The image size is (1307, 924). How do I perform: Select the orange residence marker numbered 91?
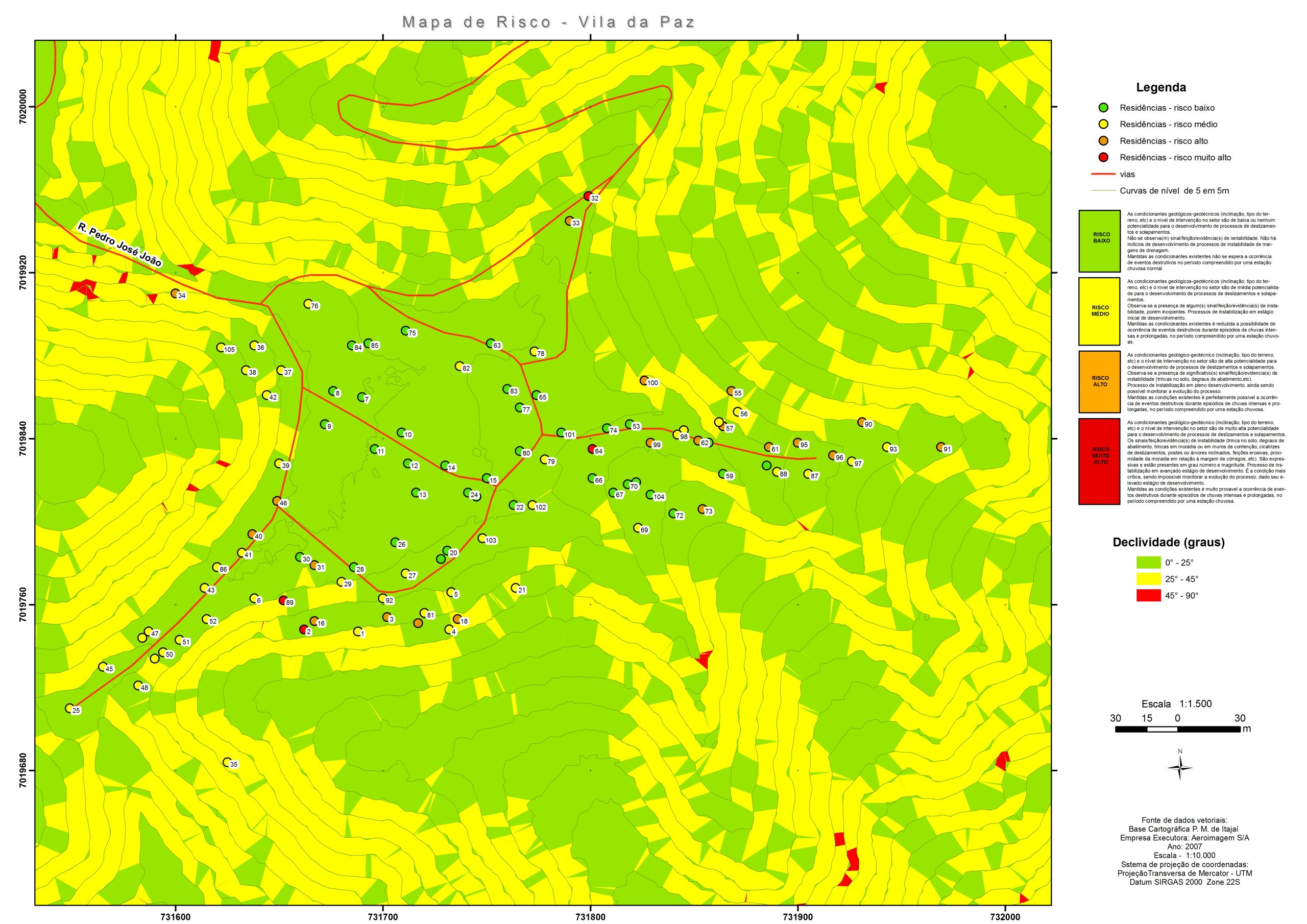click(x=940, y=446)
